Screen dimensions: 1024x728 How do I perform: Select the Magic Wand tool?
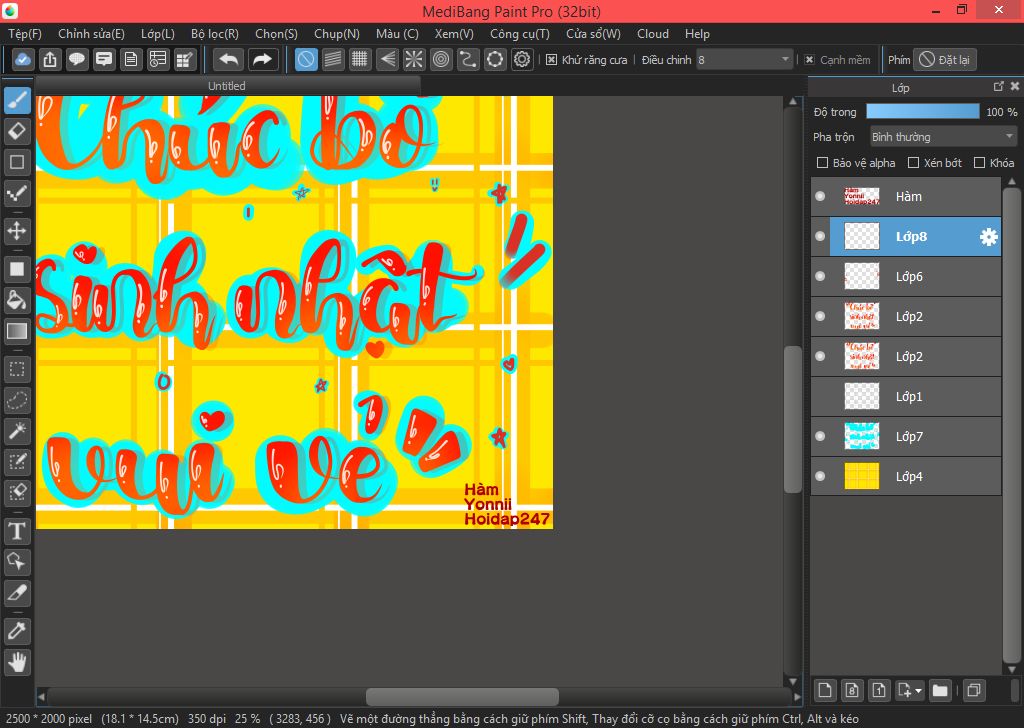click(17, 431)
